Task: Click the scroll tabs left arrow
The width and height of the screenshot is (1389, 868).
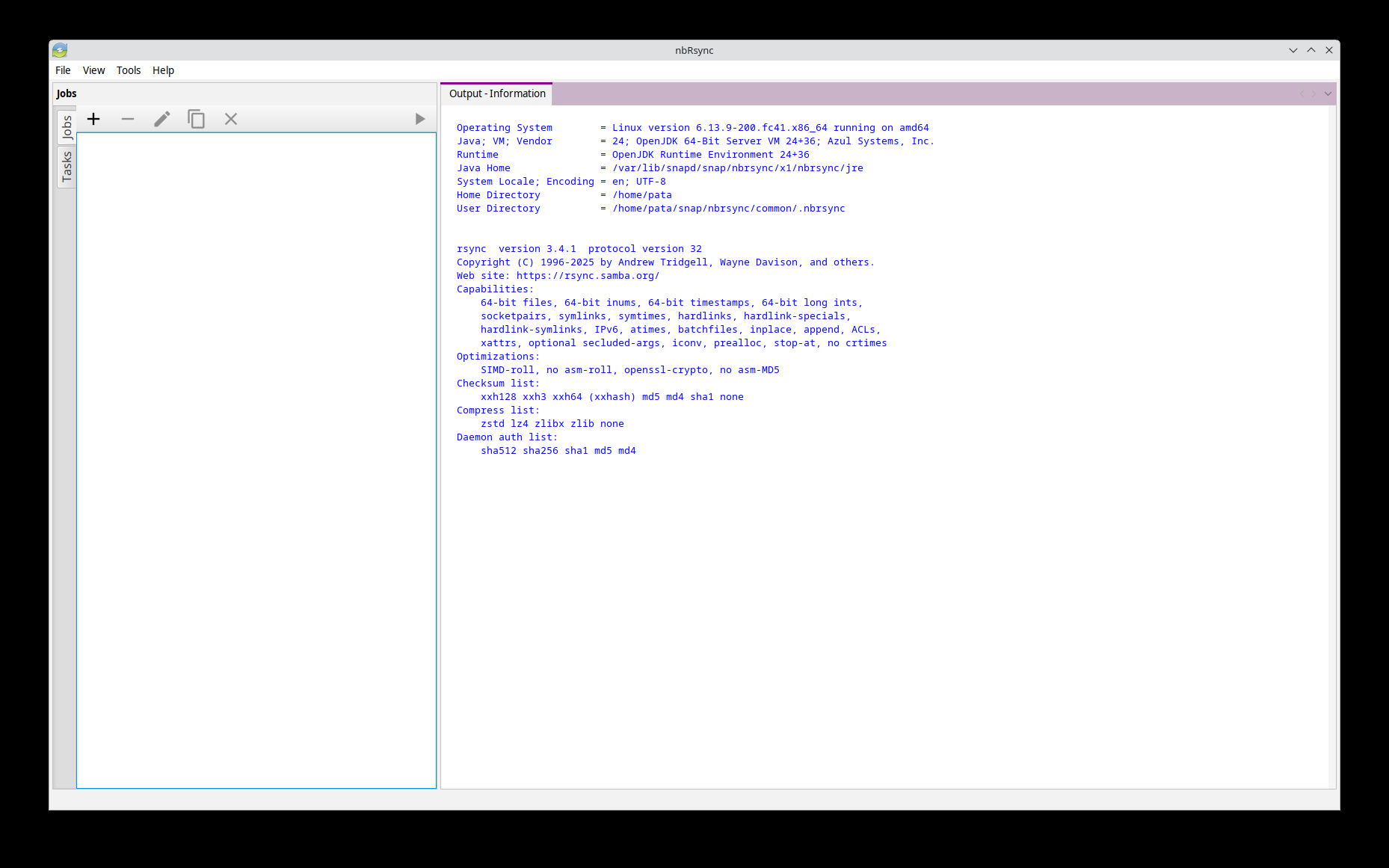Action: point(1302,93)
